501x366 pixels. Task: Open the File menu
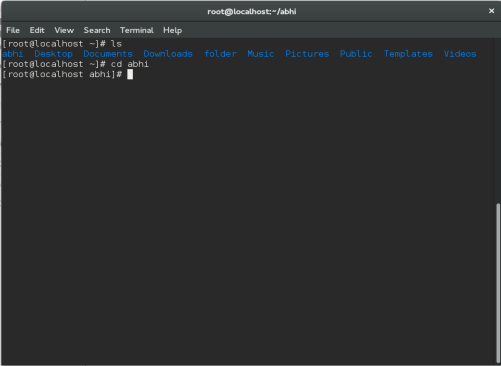(13, 30)
